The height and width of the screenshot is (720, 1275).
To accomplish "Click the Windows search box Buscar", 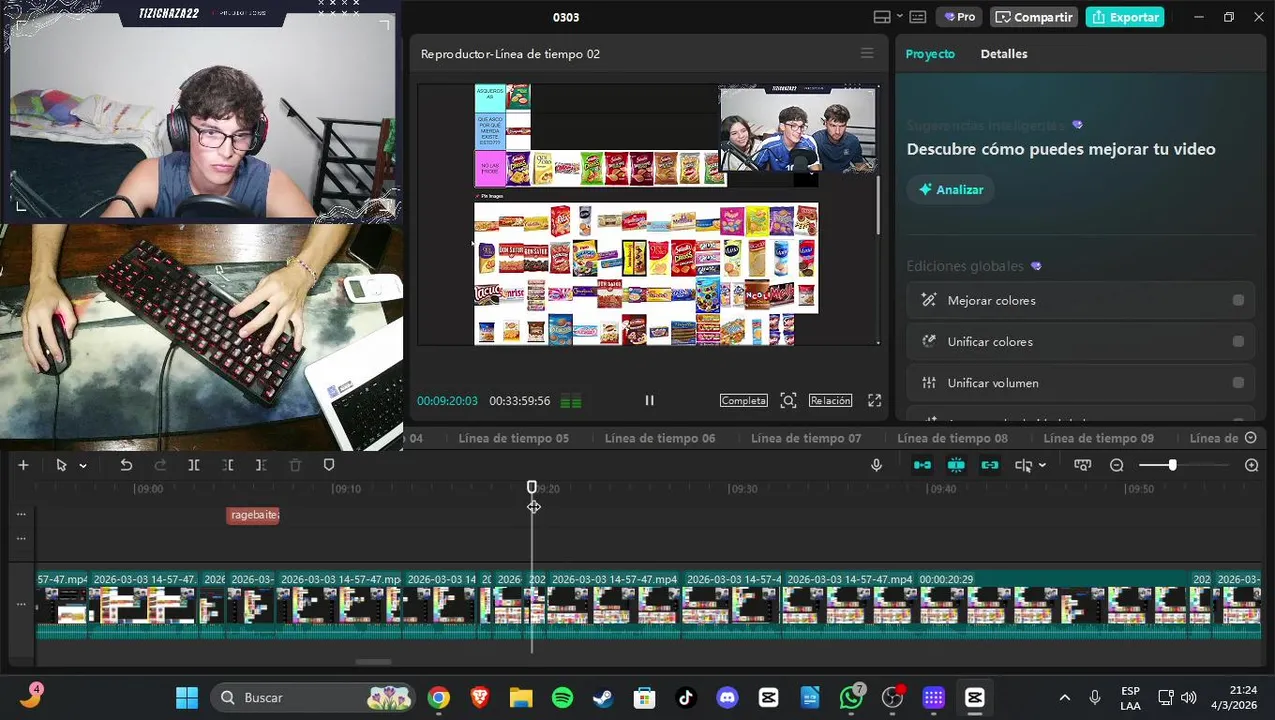I will click(313, 698).
